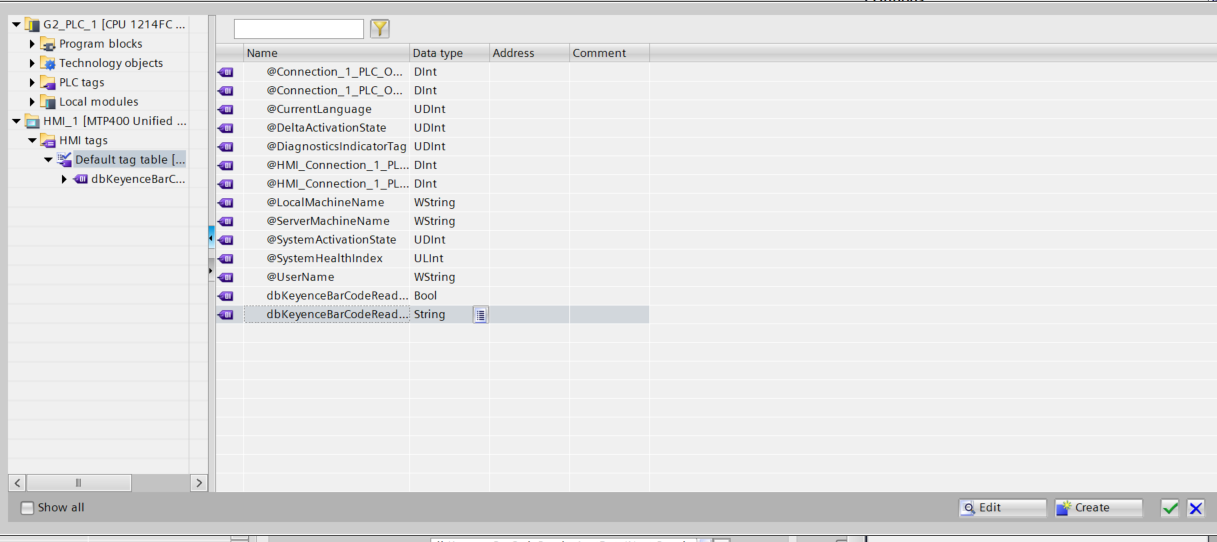Open data type selector in String row
Image resolution: width=1217 pixels, height=542 pixels.
click(480, 315)
